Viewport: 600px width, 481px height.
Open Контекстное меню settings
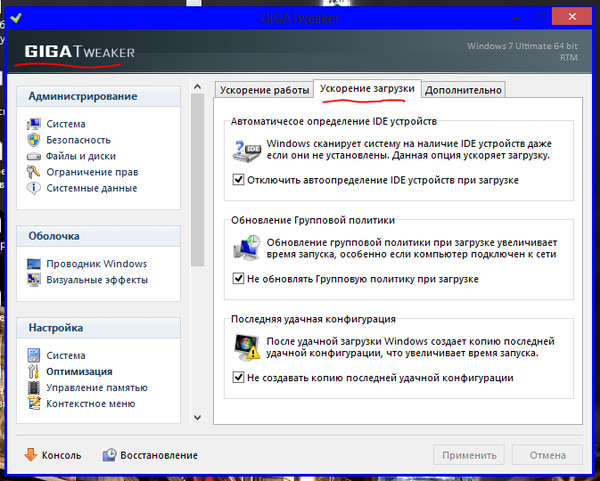coord(91,404)
